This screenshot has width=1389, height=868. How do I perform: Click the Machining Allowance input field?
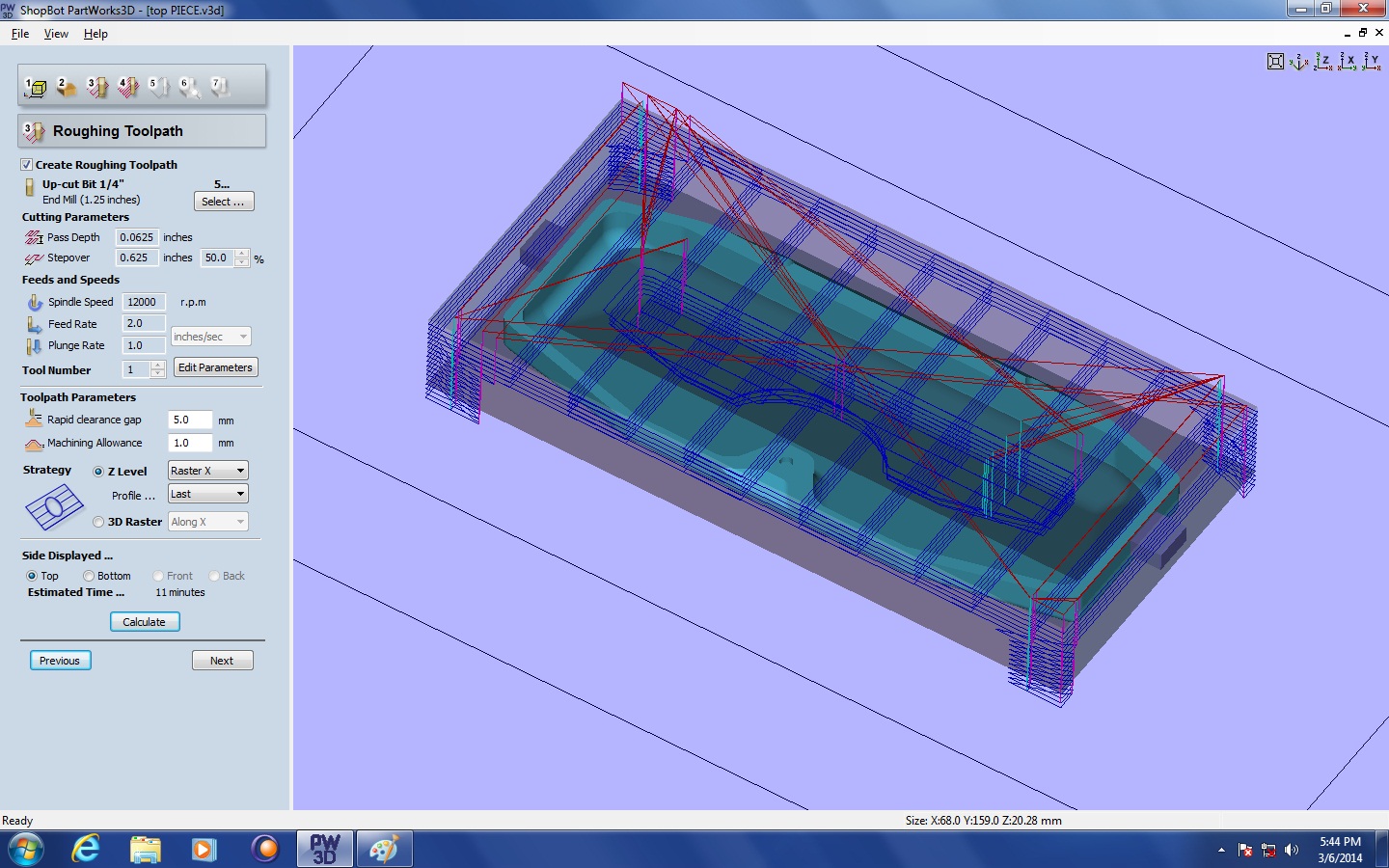190,443
